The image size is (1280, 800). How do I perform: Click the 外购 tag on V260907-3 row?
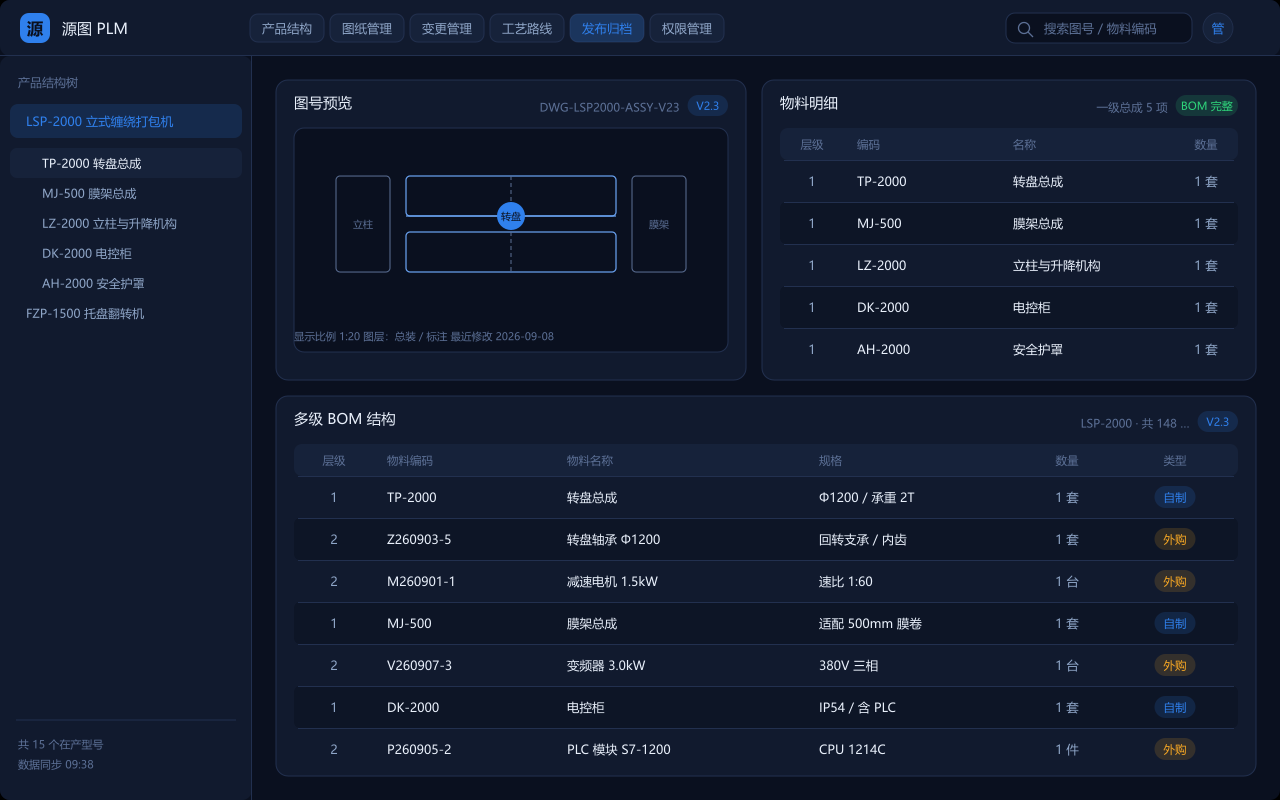click(1175, 665)
